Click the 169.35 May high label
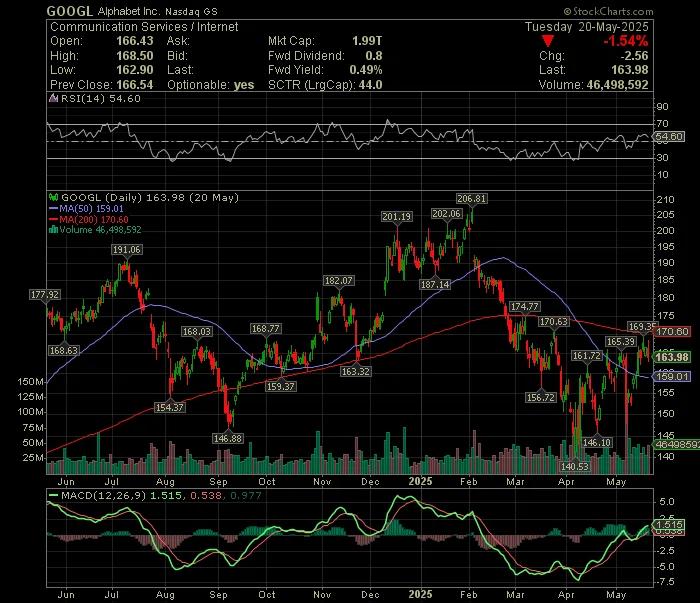700x603 pixels. click(x=641, y=327)
